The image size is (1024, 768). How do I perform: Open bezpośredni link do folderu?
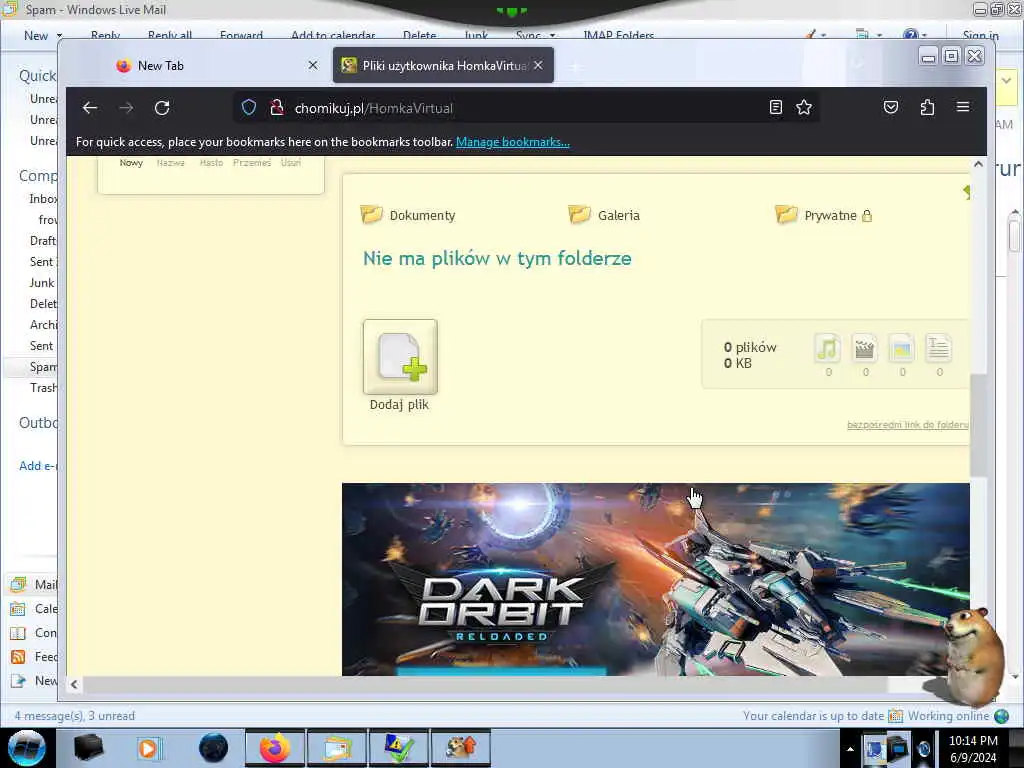click(908, 424)
